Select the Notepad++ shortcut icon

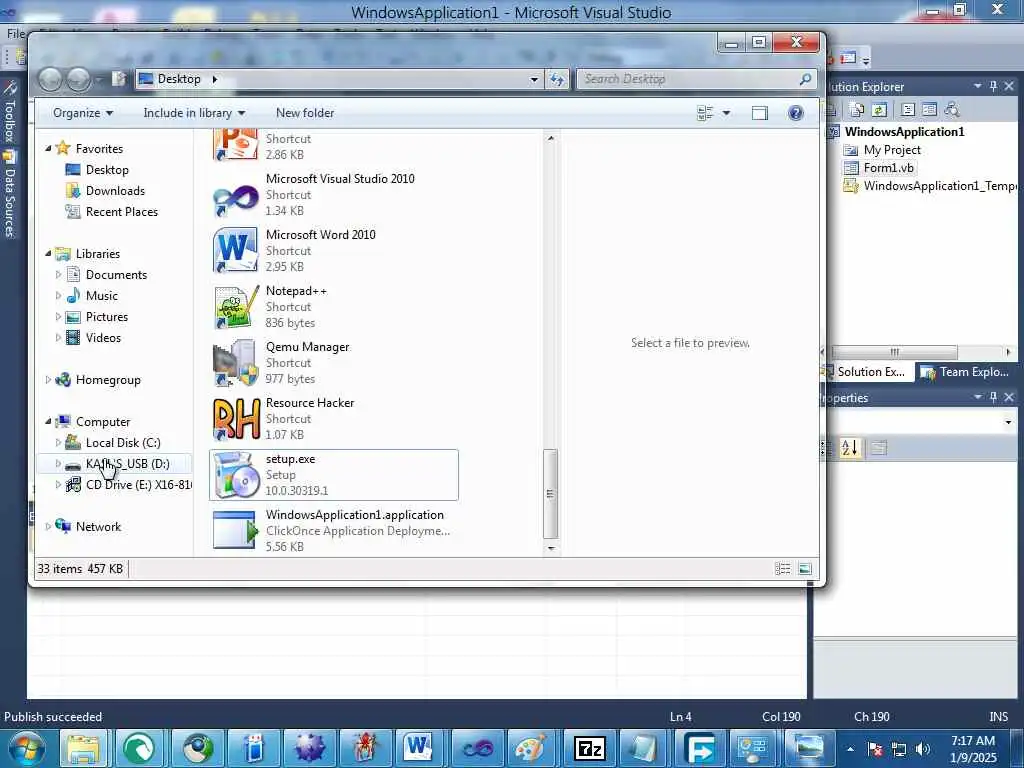[236, 307]
